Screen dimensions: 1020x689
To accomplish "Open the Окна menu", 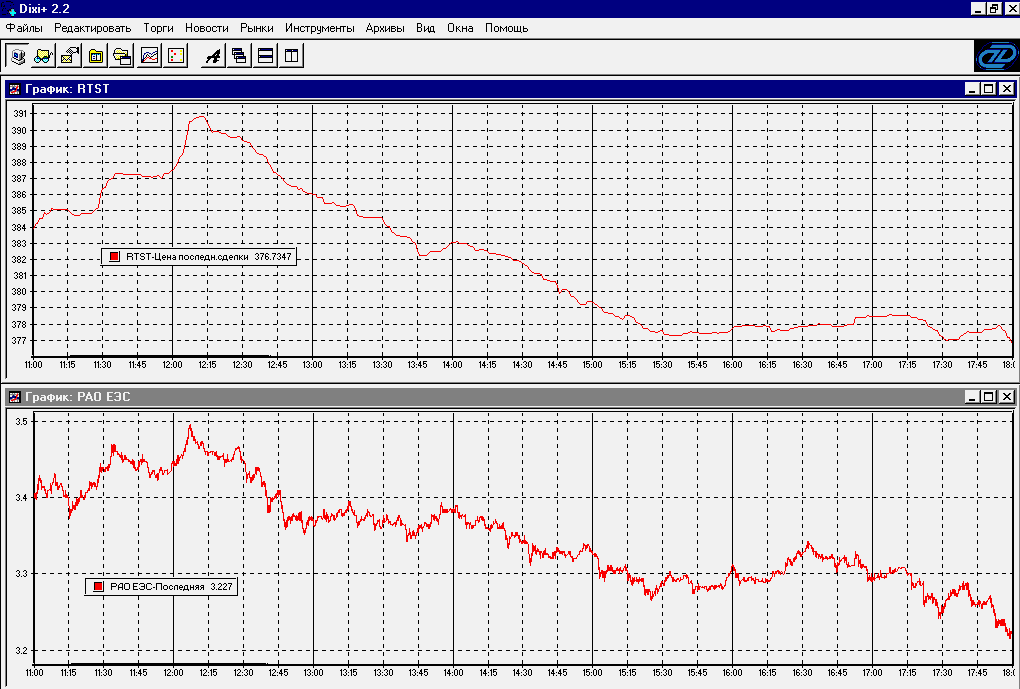I will point(460,28).
